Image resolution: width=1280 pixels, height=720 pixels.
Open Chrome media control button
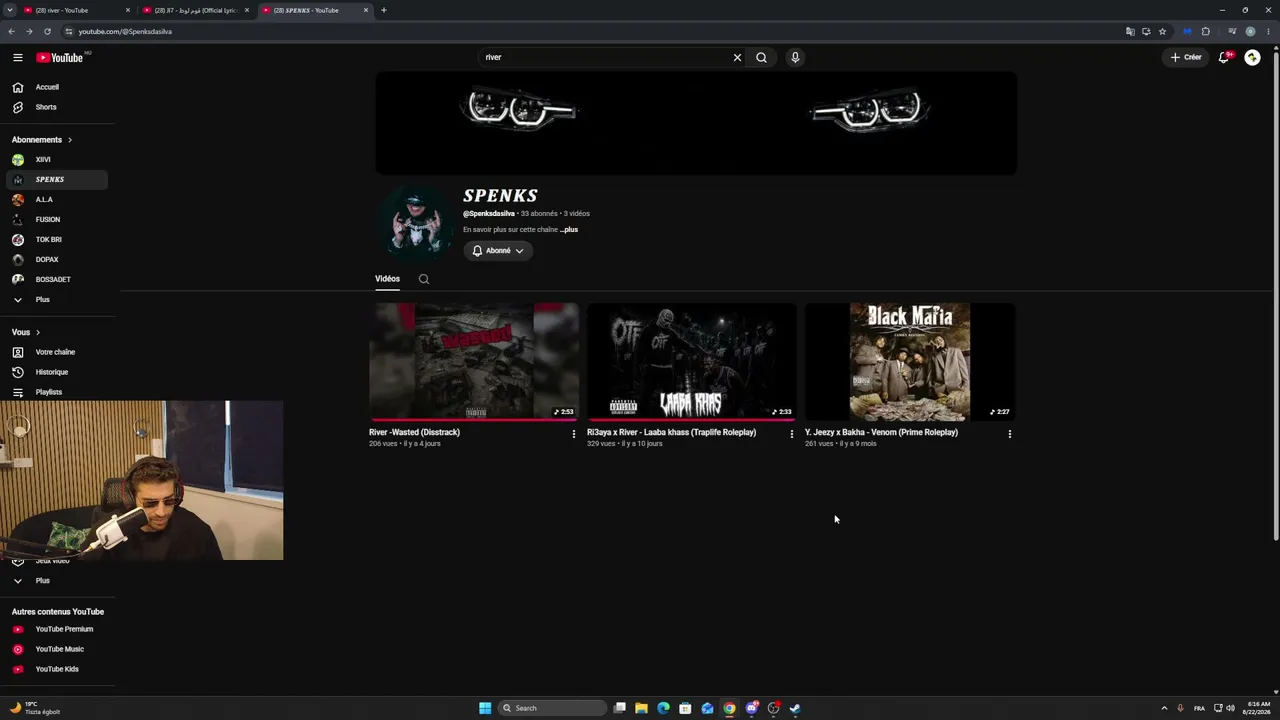pos(1232,31)
